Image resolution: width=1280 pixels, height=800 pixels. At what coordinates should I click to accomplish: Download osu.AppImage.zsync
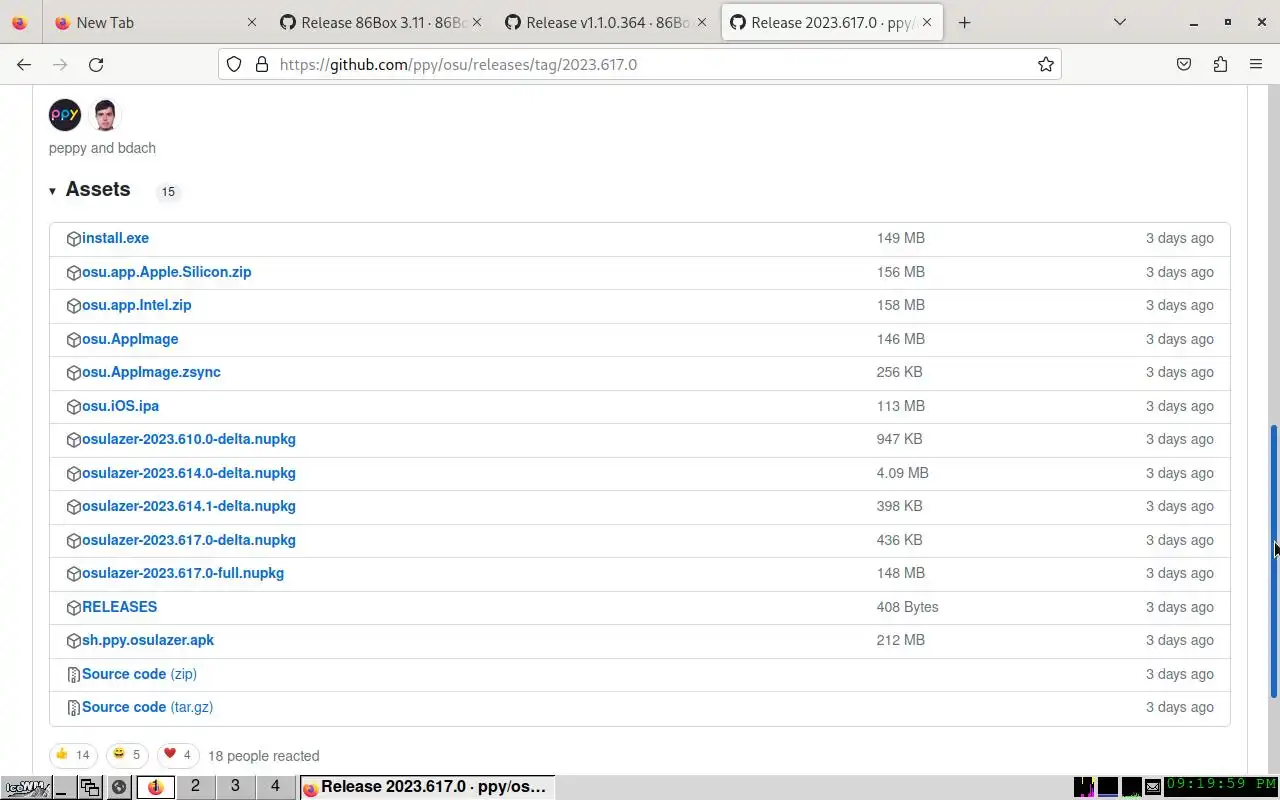(151, 372)
